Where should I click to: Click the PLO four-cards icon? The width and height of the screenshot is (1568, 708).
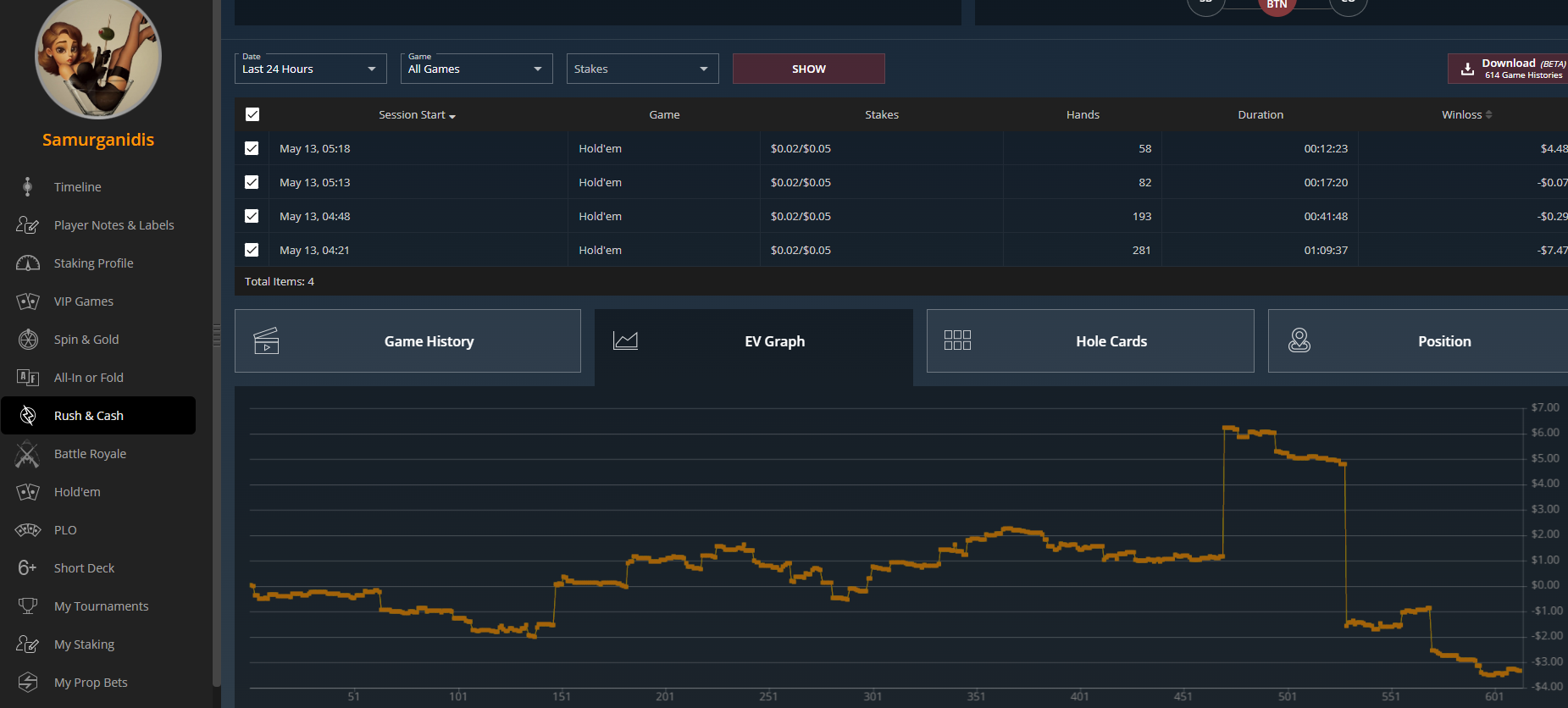click(27, 529)
